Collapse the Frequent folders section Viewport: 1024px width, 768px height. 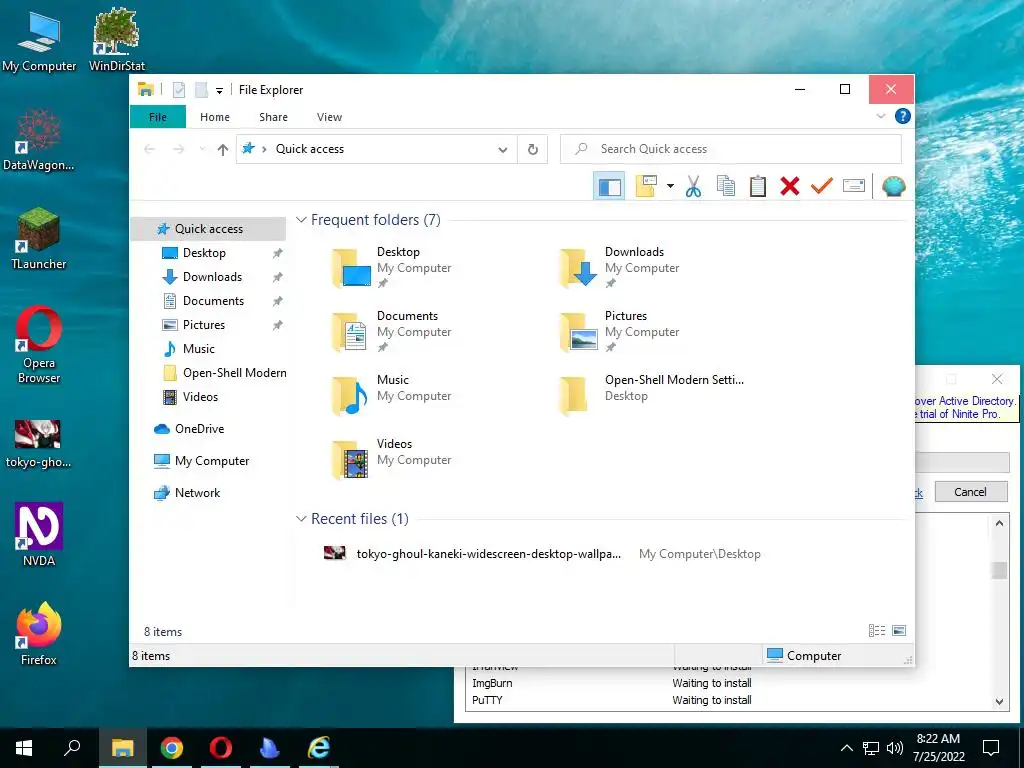[301, 220]
